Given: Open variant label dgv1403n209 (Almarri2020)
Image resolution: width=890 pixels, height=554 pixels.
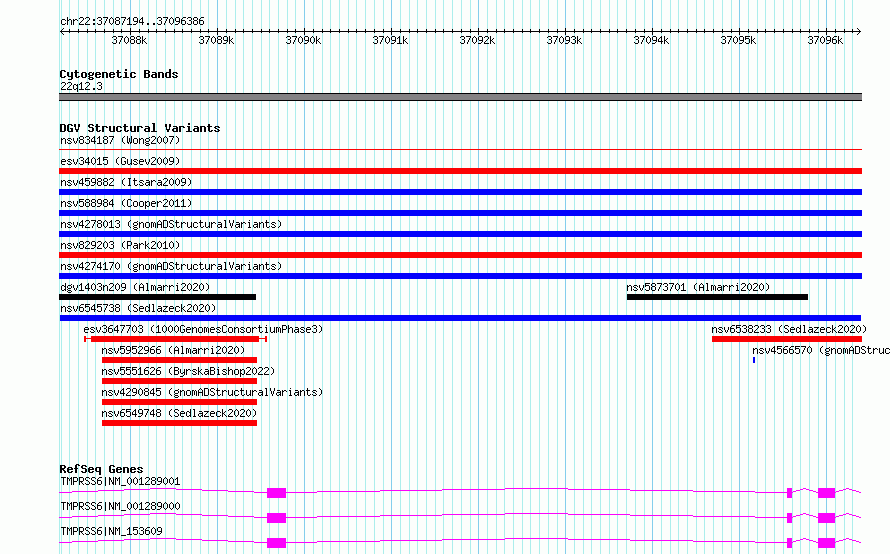Looking at the screenshot, I should point(135,287).
